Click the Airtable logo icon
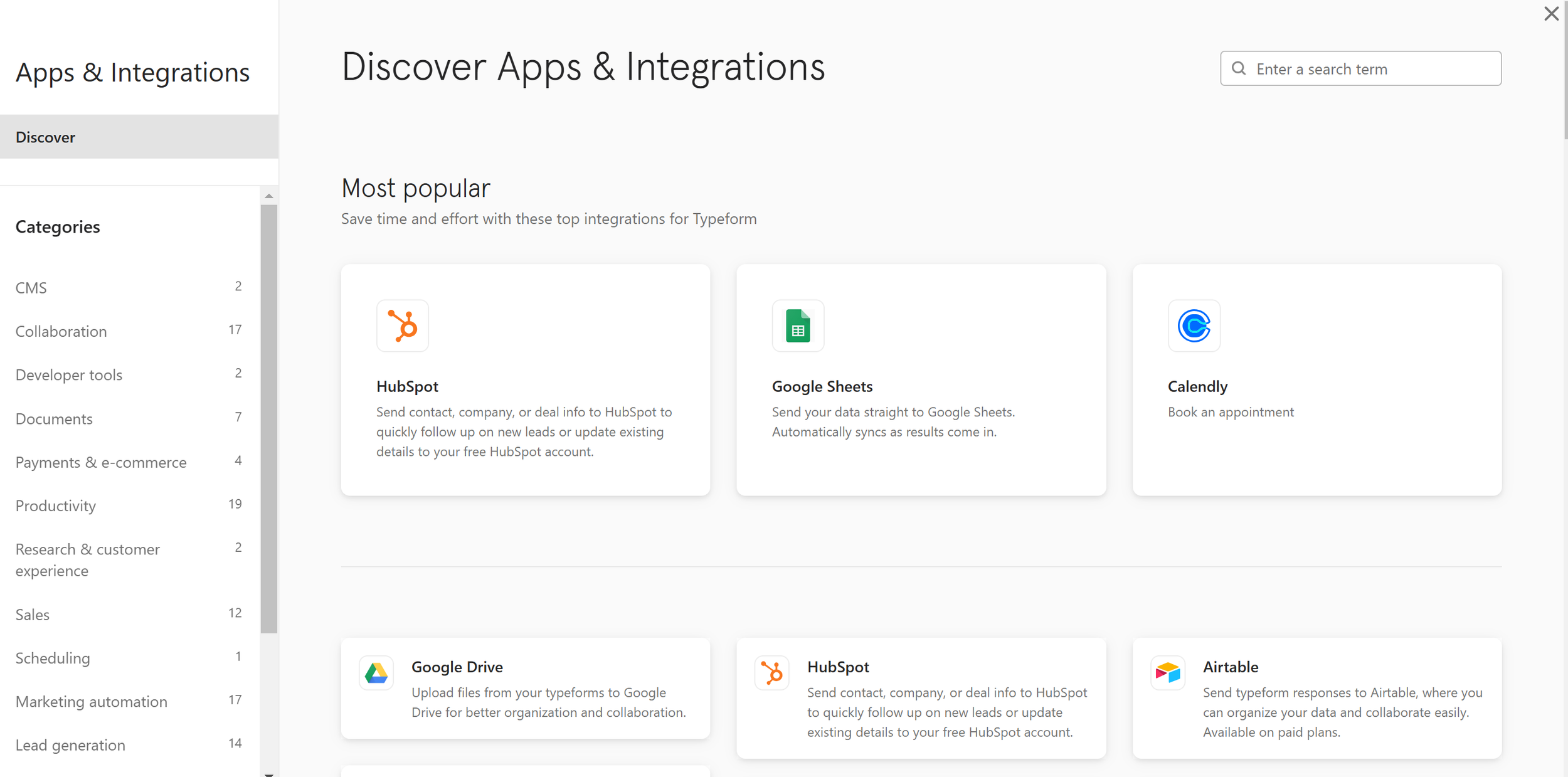1568x777 pixels. click(1168, 673)
